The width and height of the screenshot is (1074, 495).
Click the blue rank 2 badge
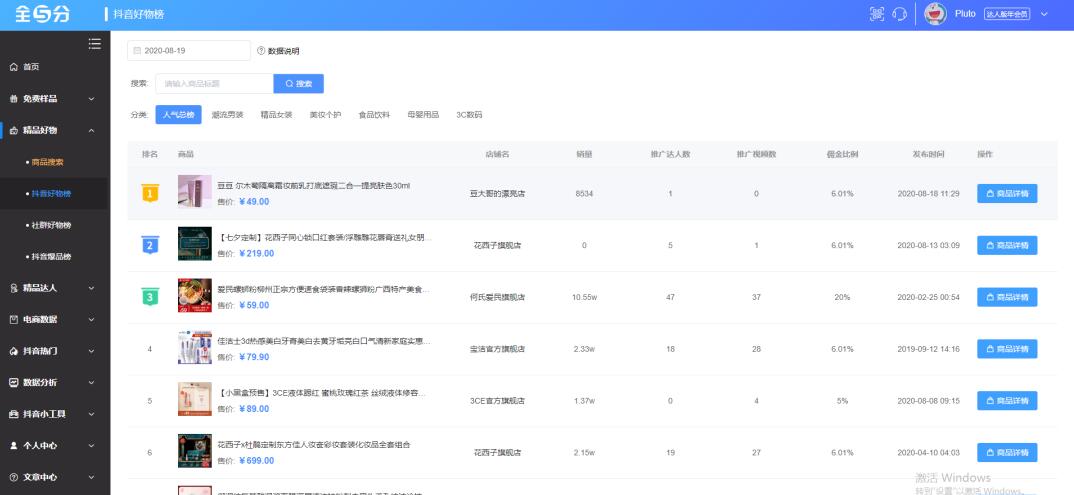150,245
